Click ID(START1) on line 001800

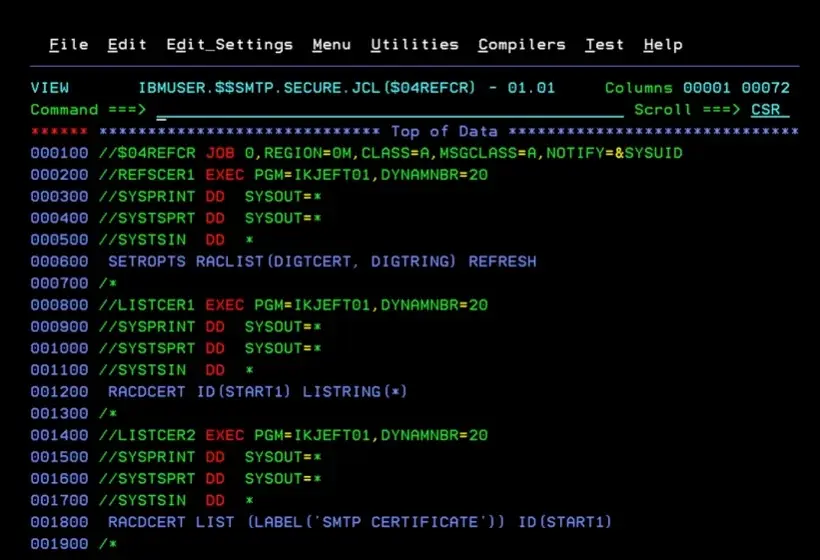(565, 522)
